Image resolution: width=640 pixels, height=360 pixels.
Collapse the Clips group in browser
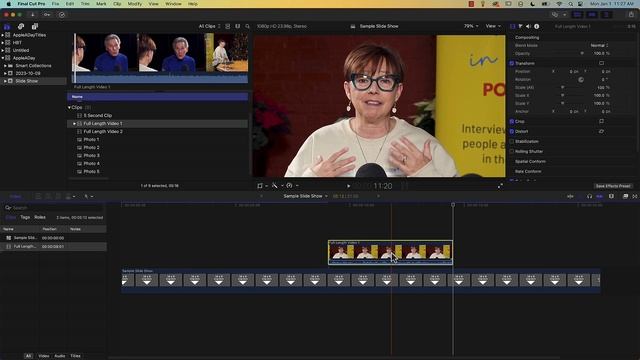click(x=69, y=107)
